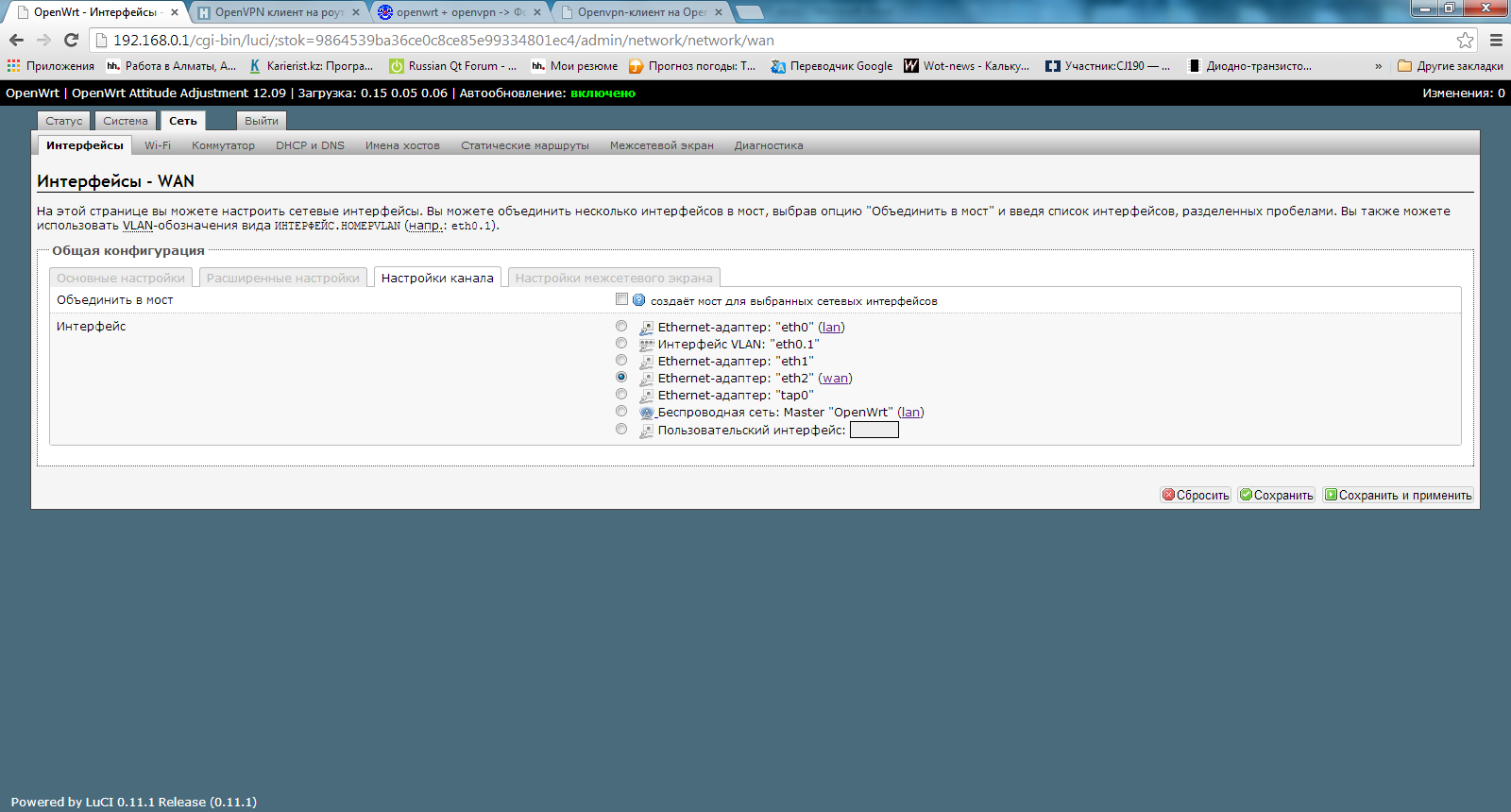Open the Статус menu tab
This screenshot has width=1511, height=812.
pyautogui.click(x=64, y=121)
